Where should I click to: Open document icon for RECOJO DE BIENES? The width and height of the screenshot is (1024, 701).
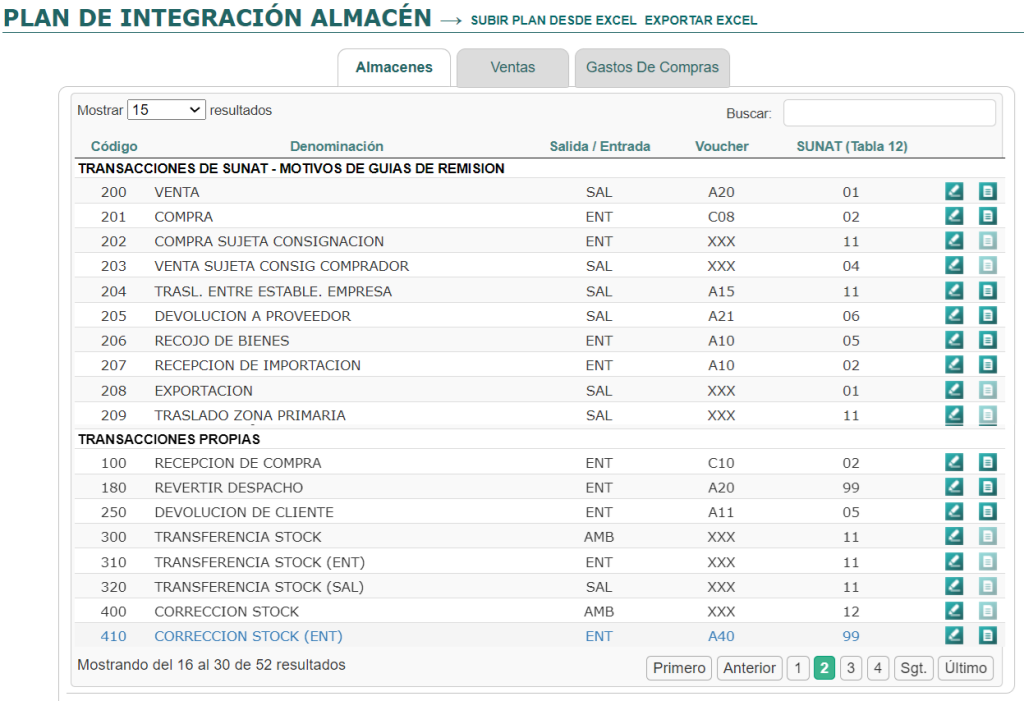tap(987, 340)
